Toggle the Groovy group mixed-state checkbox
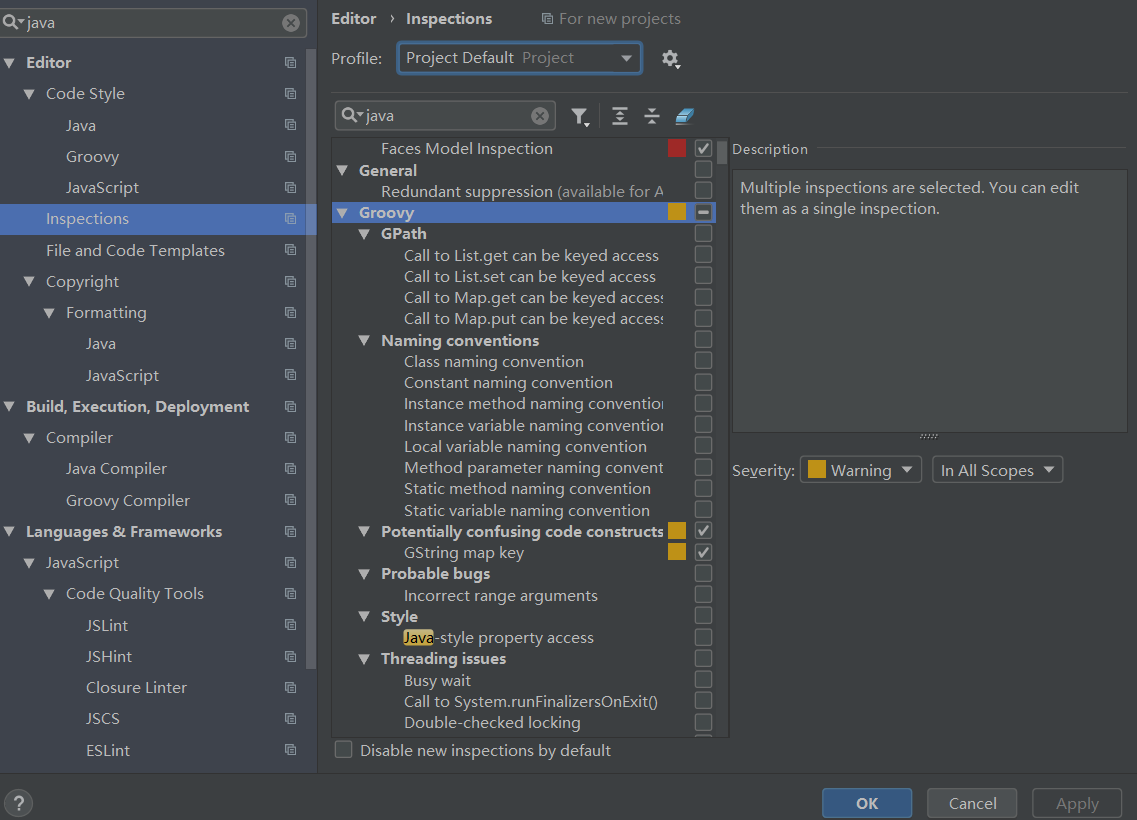The height and width of the screenshot is (820, 1137). (x=703, y=212)
